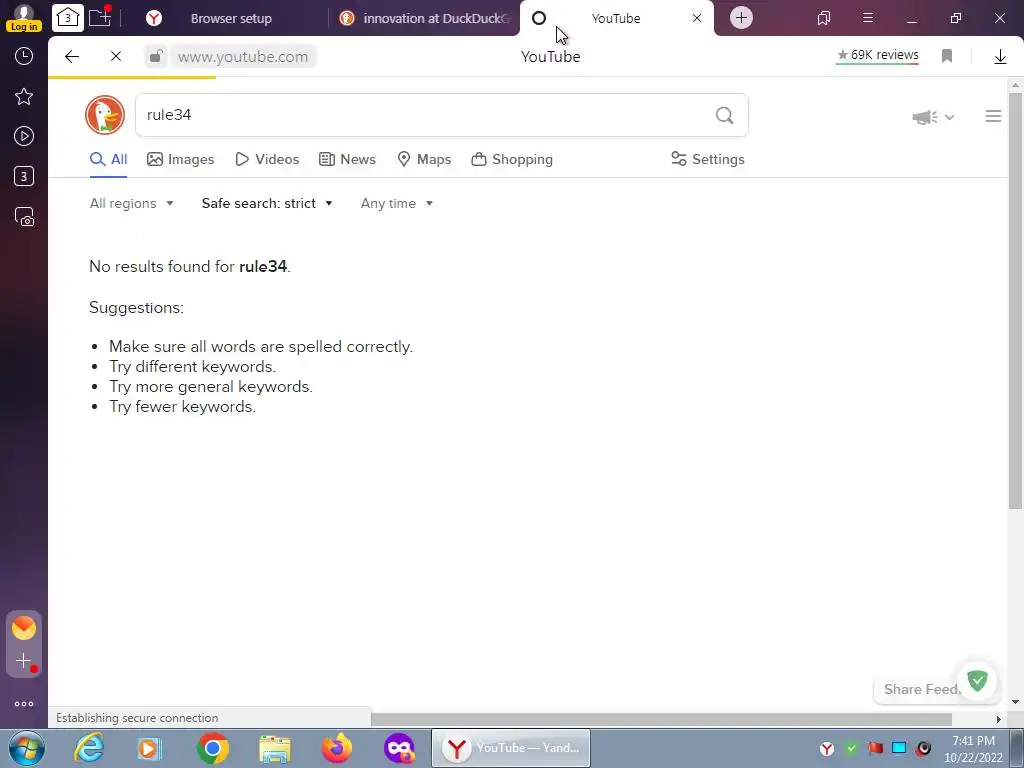Expand the Safe search: strict dropdown
Viewport: 1024px width, 768px height.
(267, 204)
